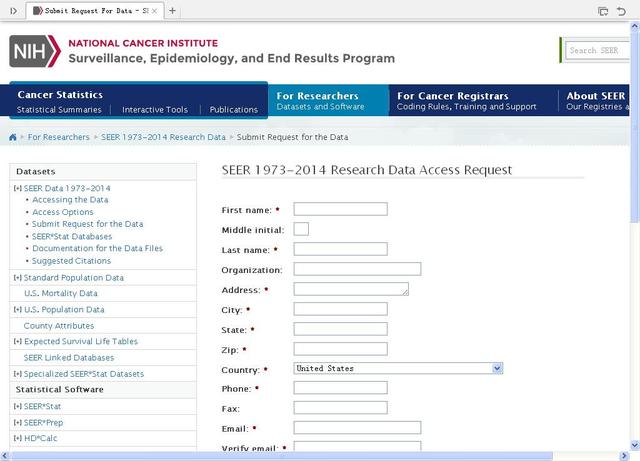
Task: Expand SEER Data 1973-2014 tree node
Action: click(x=18, y=188)
